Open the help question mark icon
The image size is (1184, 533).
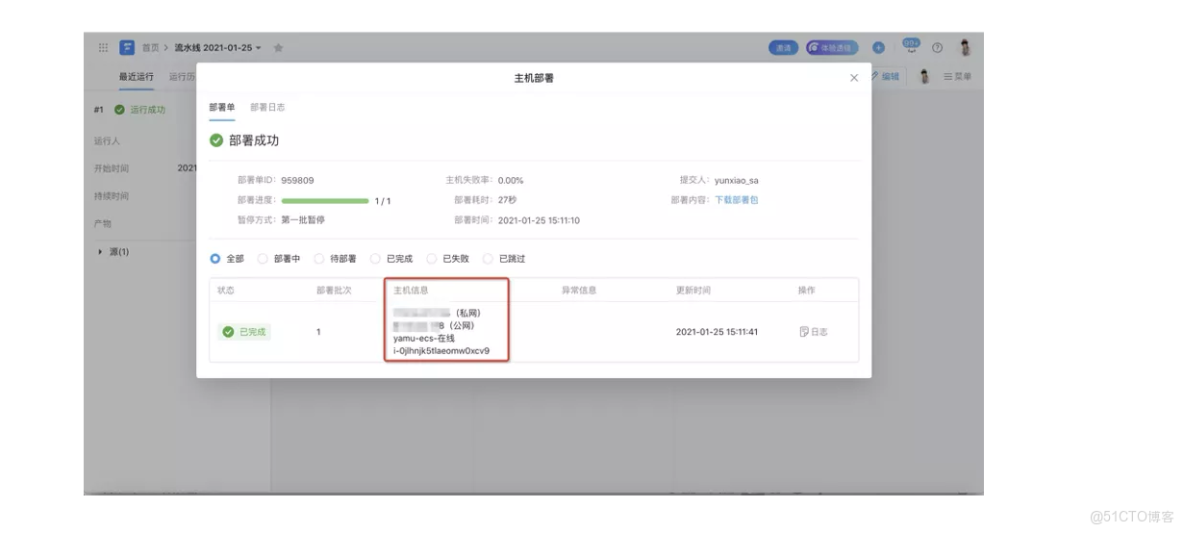(937, 48)
